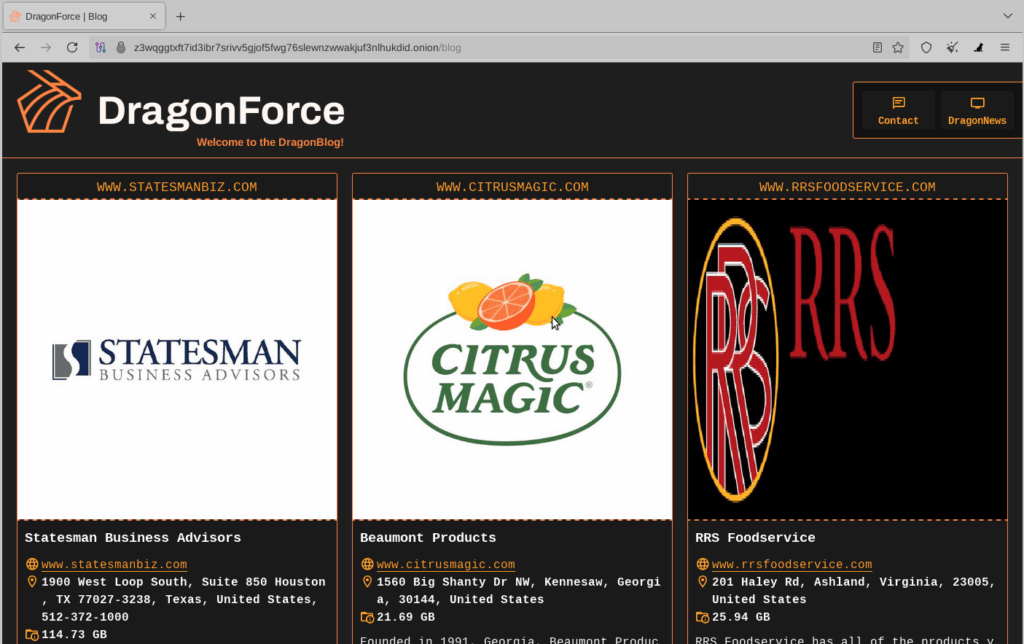
Task: Open a new browser tab
Action: 180,16
